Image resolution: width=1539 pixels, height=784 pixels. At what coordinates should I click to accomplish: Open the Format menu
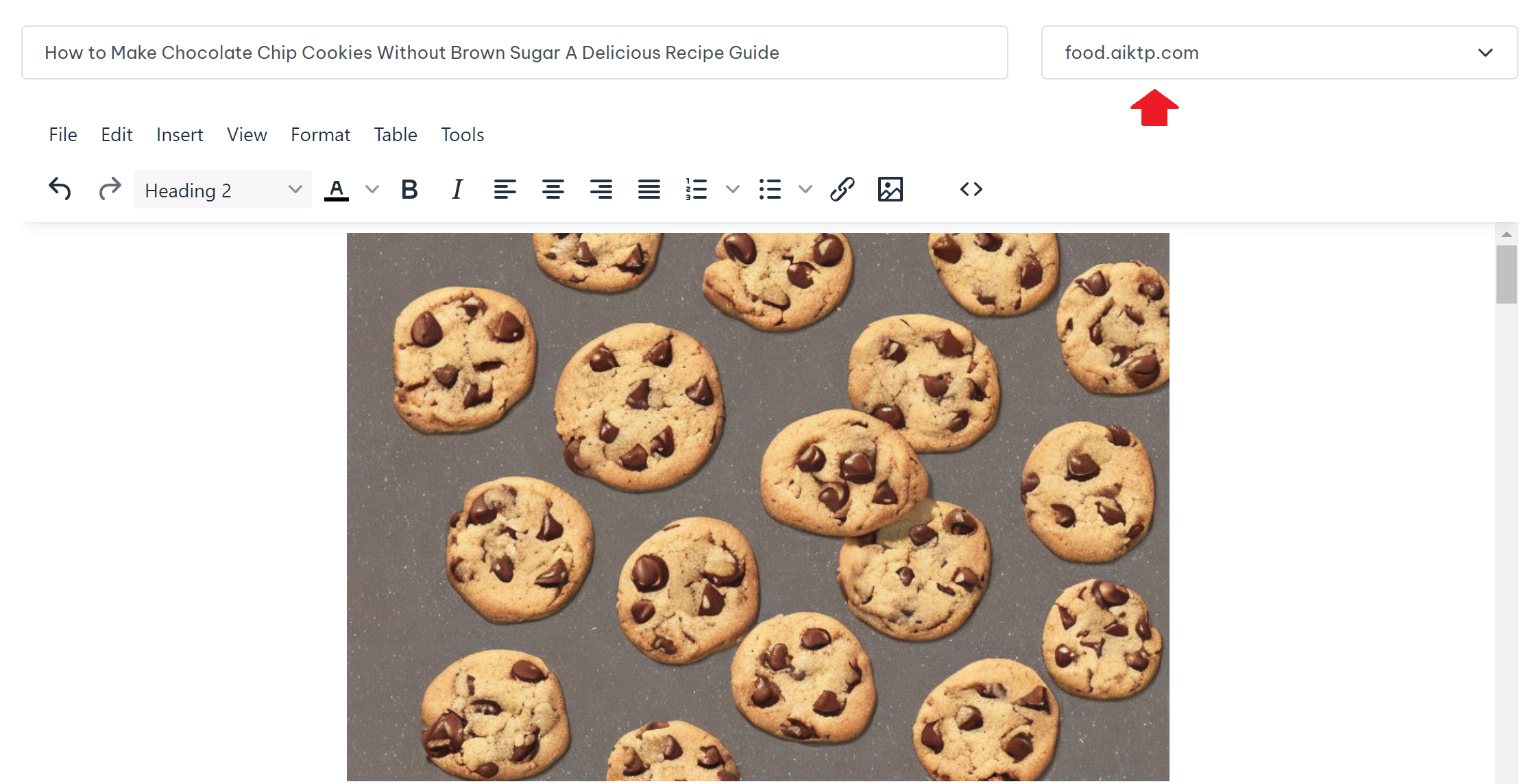coord(320,134)
